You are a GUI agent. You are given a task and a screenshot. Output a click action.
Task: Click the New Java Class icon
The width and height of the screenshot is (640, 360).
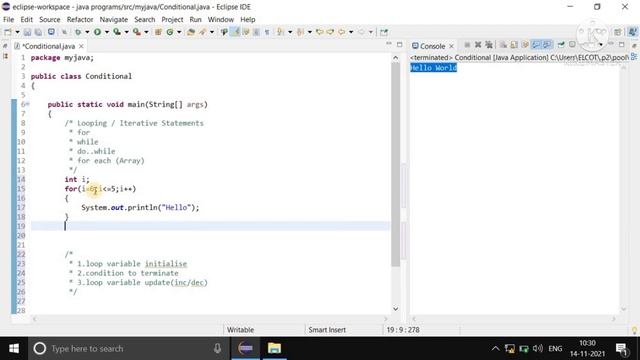[x=170, y=32]
